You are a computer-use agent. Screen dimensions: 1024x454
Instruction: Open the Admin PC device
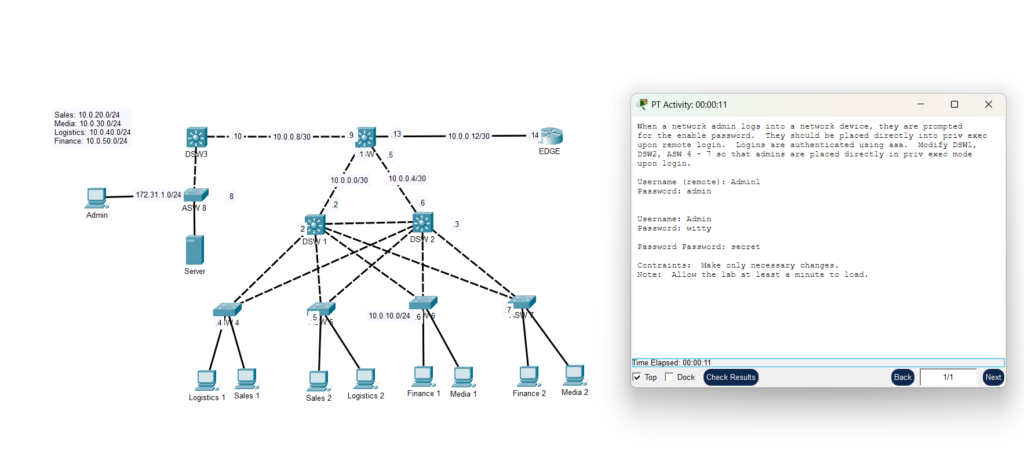coord(96,197)
